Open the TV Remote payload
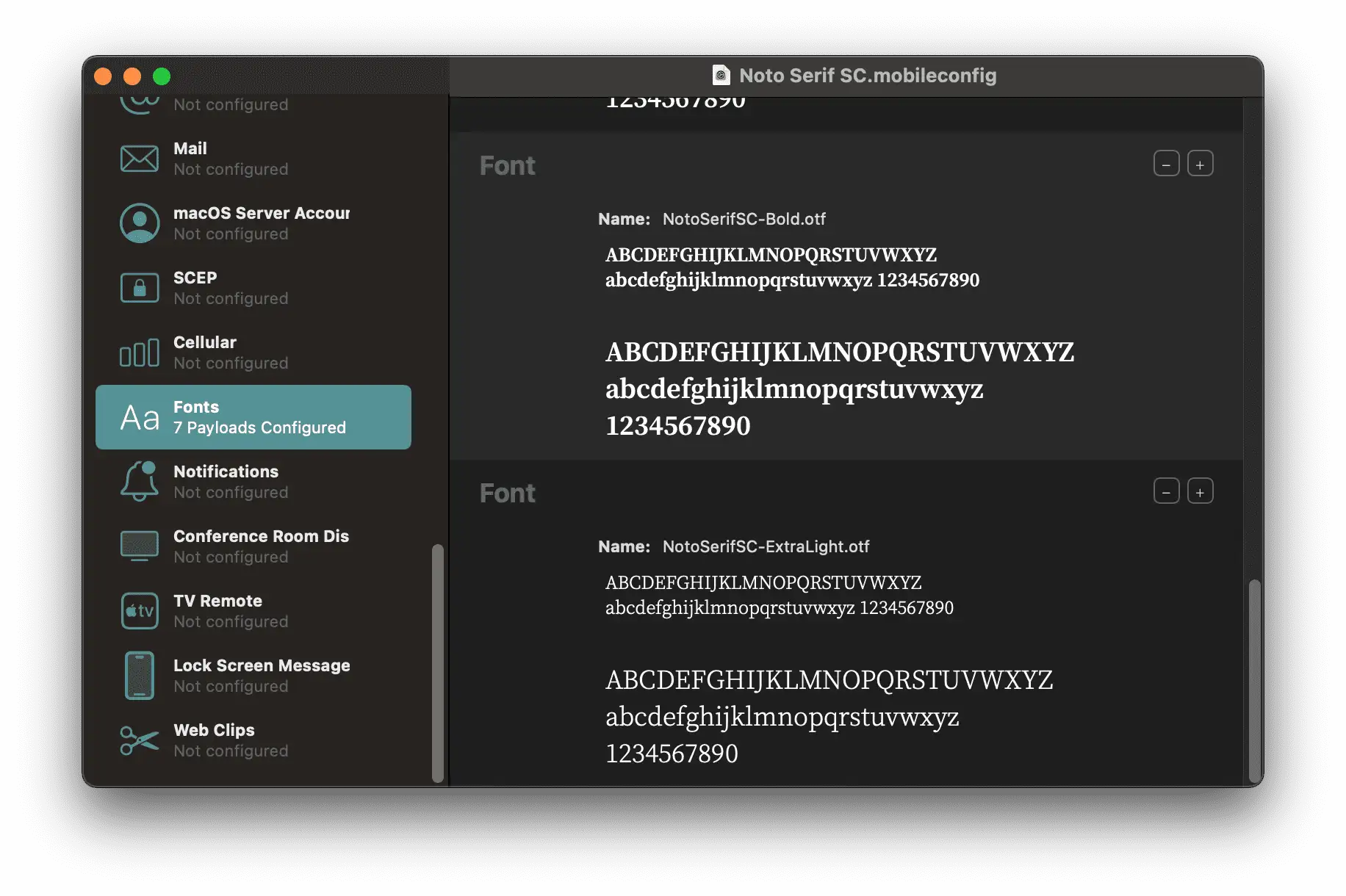Viewport: 1346px width, 896px height. coord(253,611)
